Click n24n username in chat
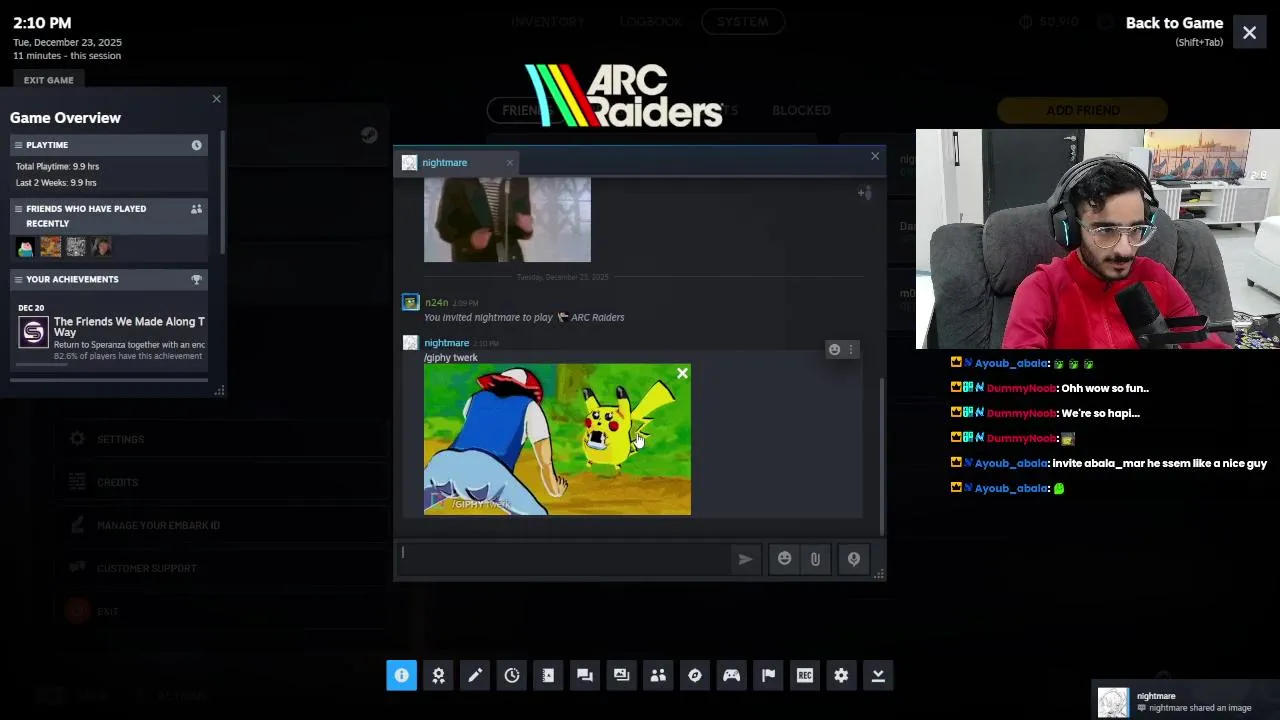This screenshot has height=720, width=1280. pyautogui.click(x=436, y=302)
